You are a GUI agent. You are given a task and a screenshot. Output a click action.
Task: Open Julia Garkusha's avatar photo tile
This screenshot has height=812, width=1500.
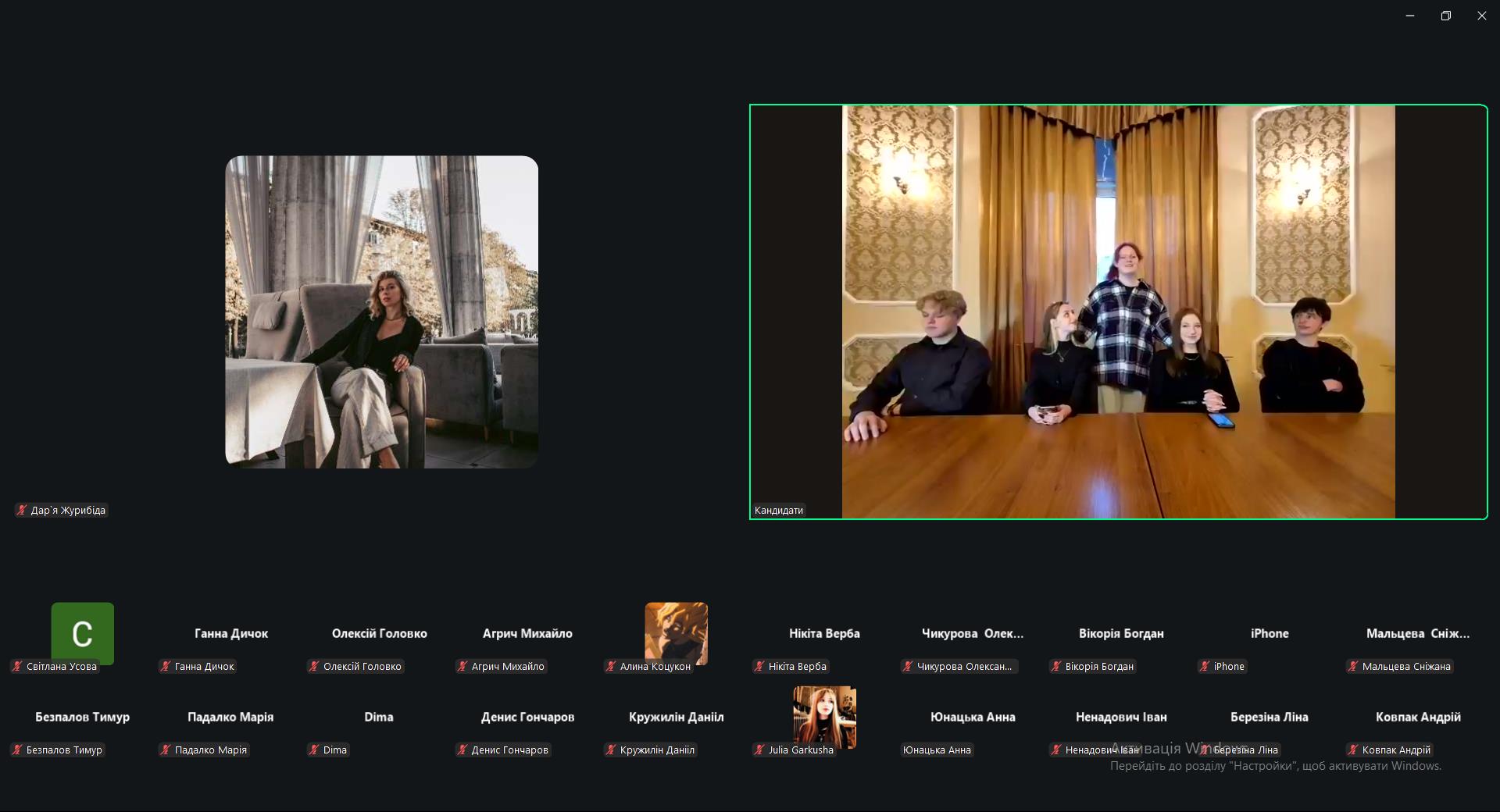point(824,717)
